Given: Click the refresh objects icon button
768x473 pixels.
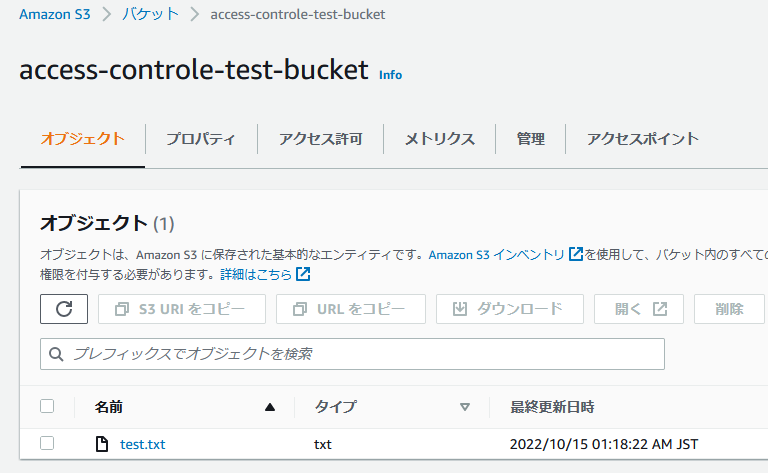Looking at the screenshot, I should coord(64,309).
